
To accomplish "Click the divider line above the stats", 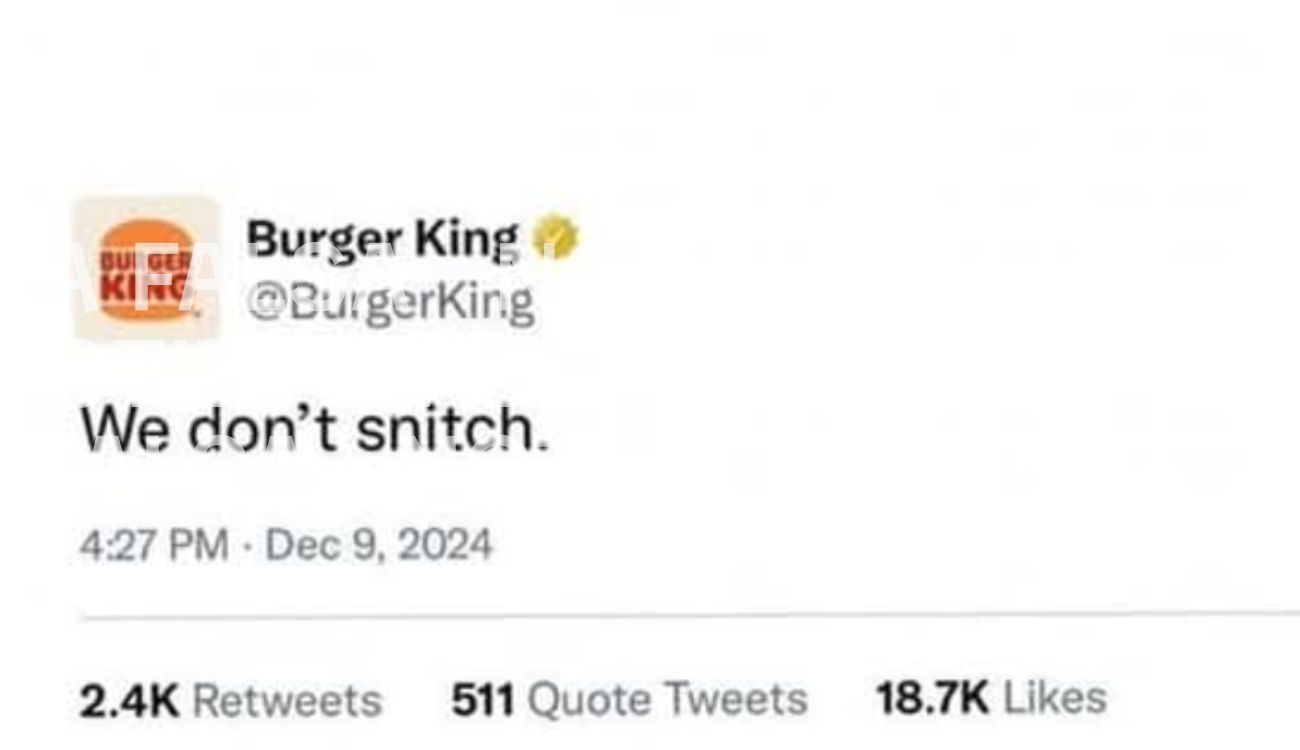I will pyautogui.click(x=690, y=615).
